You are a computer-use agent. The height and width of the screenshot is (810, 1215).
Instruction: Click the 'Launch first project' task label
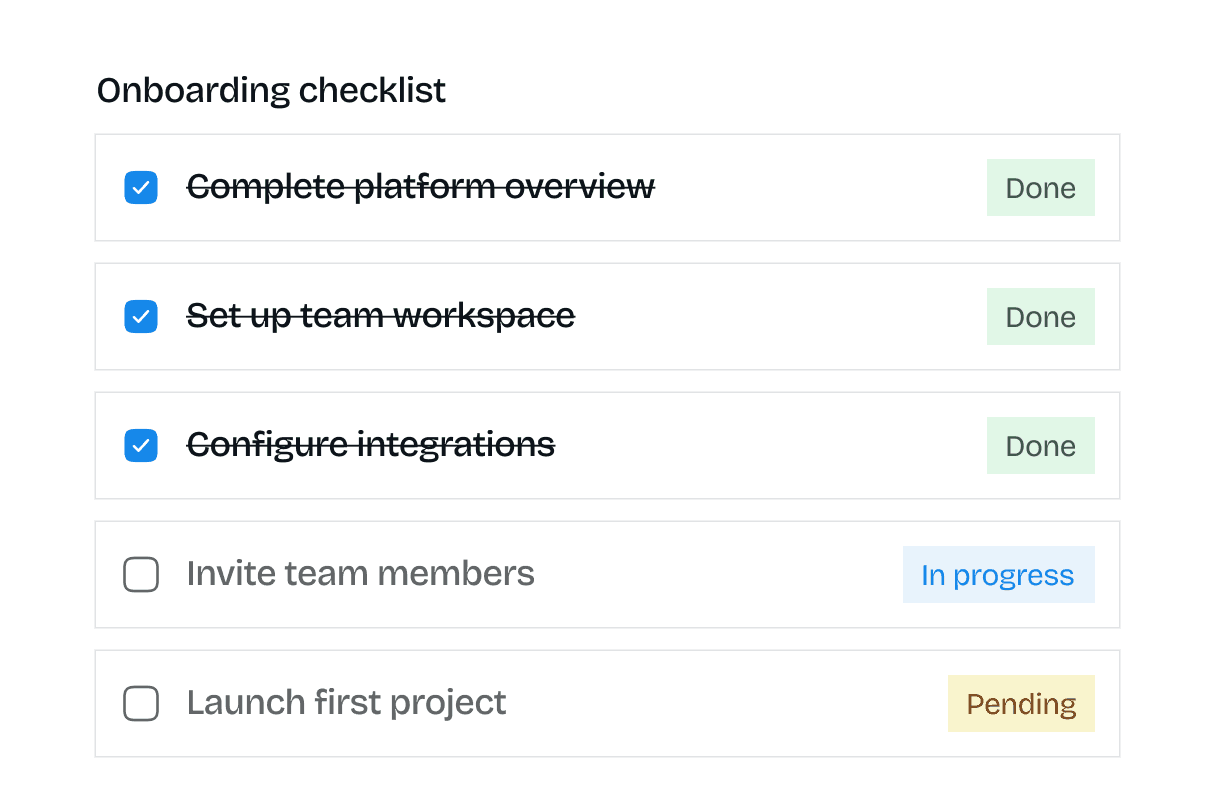pos(346,703)
